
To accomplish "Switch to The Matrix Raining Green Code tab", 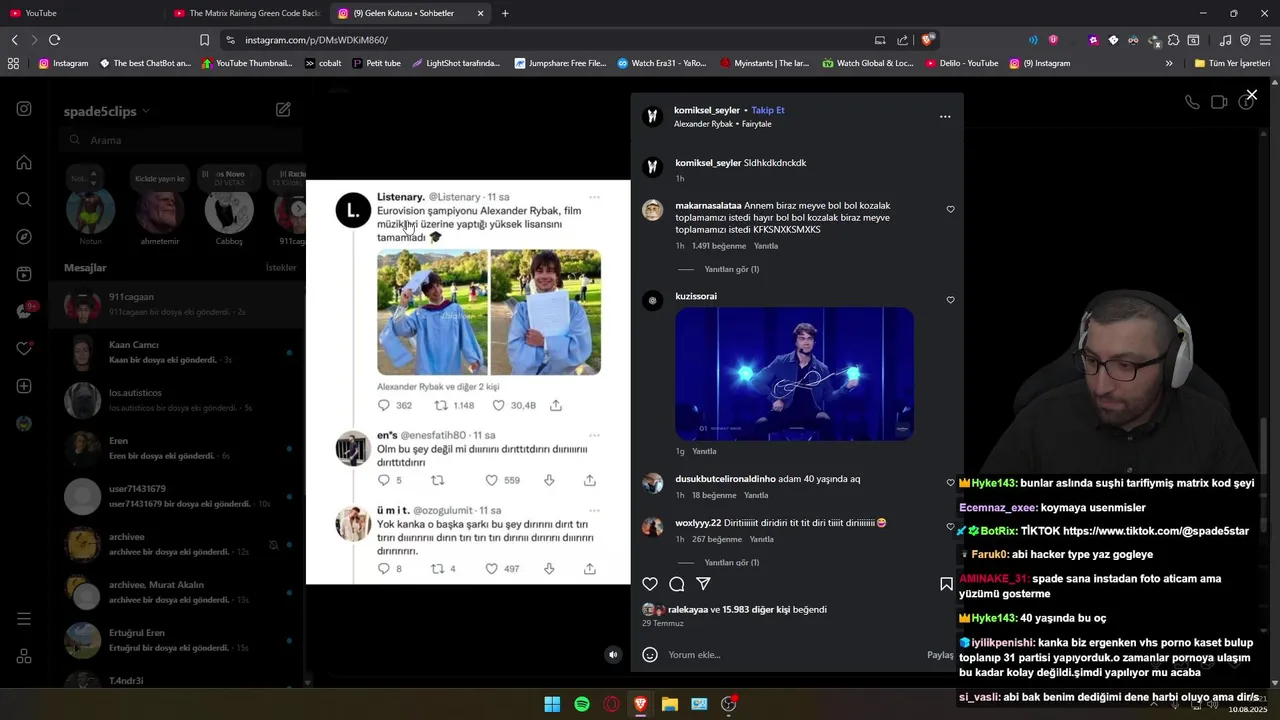I will pyautogui.click(x=247, y=13).
